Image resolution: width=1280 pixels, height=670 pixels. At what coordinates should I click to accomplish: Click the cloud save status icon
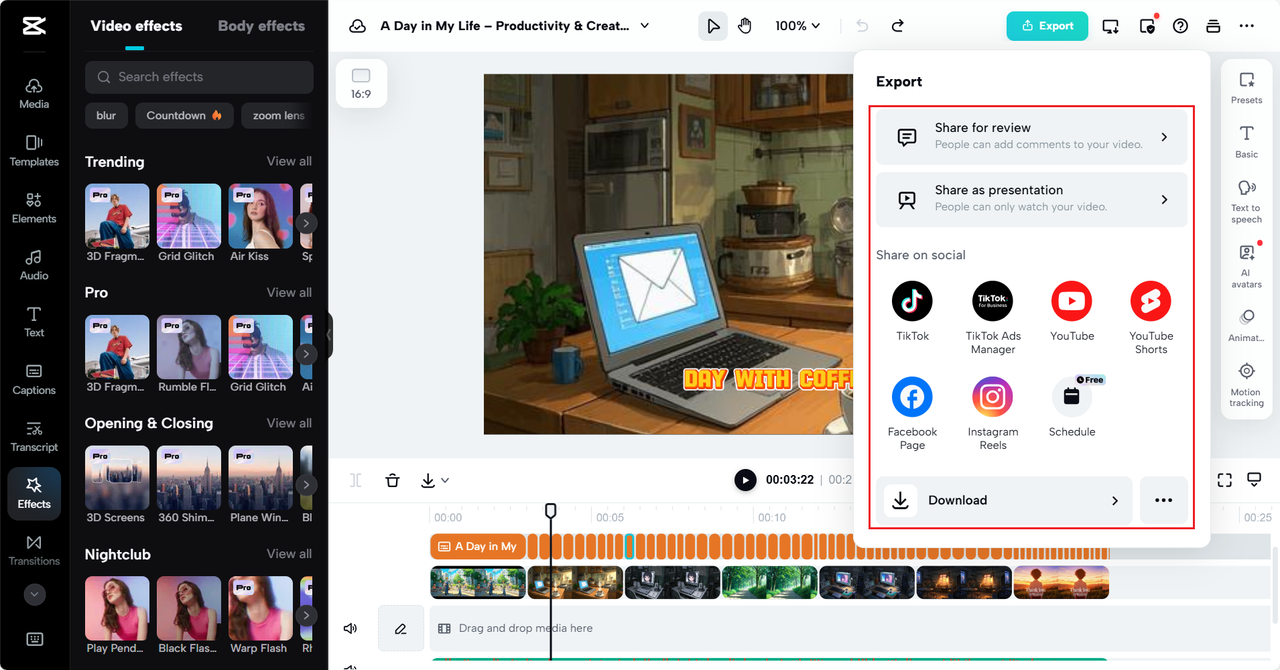(x=357, y=26)
